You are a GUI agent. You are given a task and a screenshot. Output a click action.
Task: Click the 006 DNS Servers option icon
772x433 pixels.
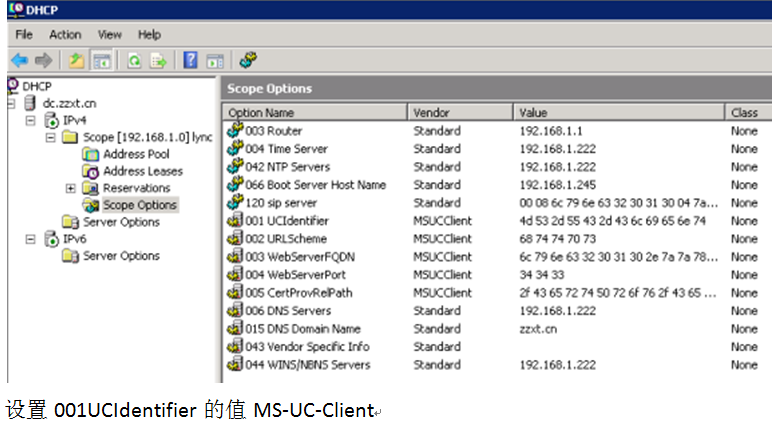(x=235, y=310)
